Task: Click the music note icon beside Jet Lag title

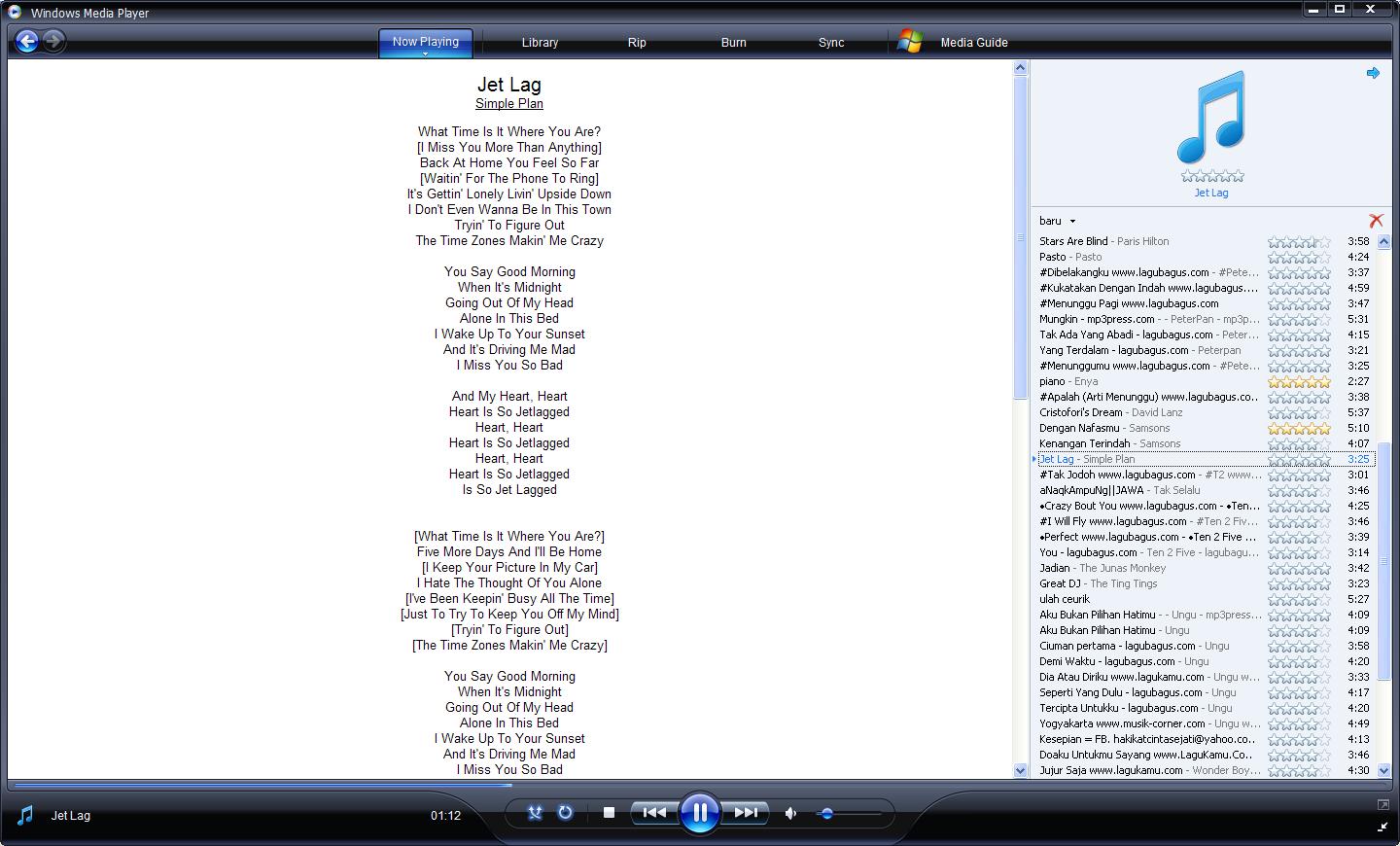Action: (25, 815)
